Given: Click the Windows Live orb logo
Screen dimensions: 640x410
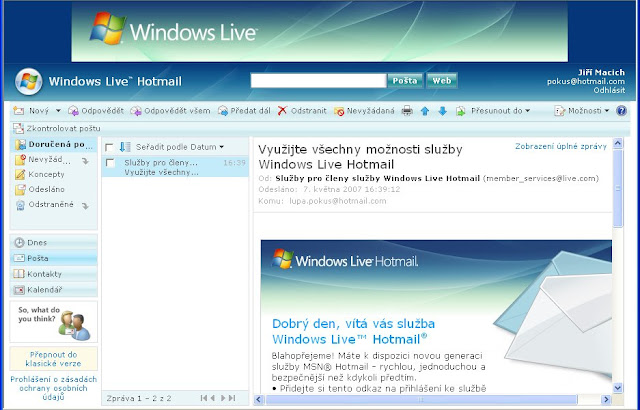Looking at the screenshot, I should click(x=29, y=82).
